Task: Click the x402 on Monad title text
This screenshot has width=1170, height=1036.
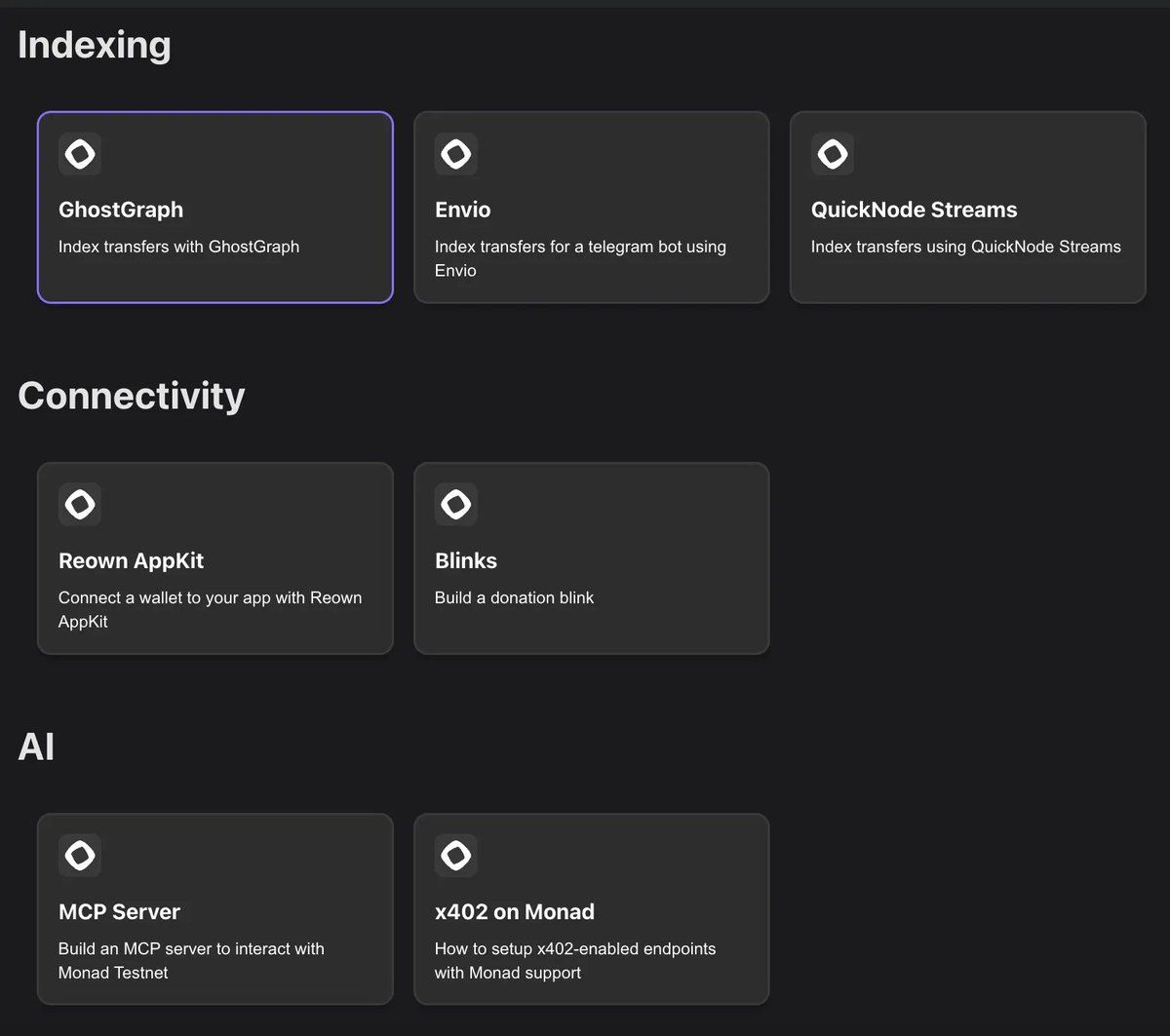Action: (515, 912)
